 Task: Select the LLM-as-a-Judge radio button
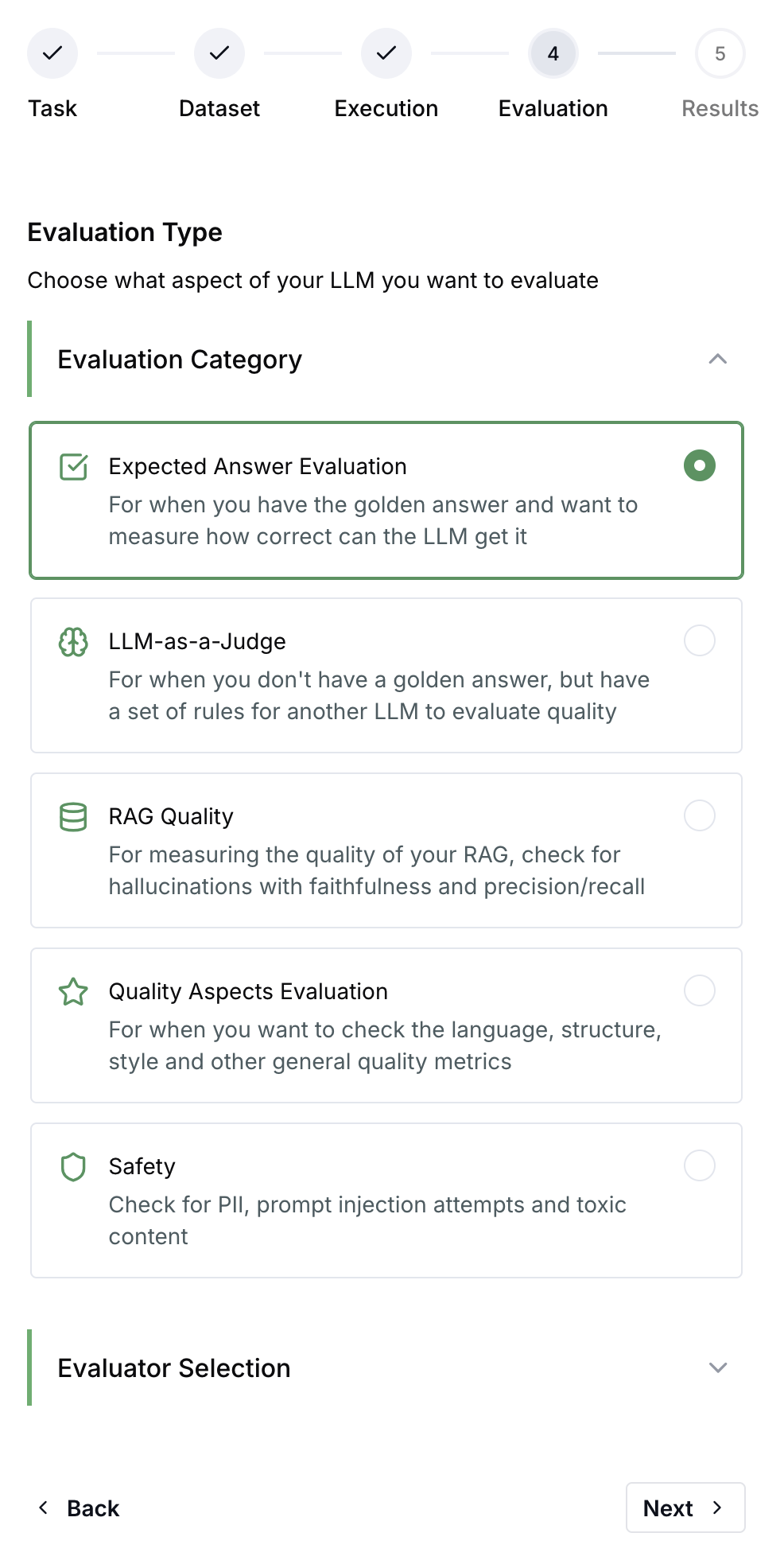(700, 640)
